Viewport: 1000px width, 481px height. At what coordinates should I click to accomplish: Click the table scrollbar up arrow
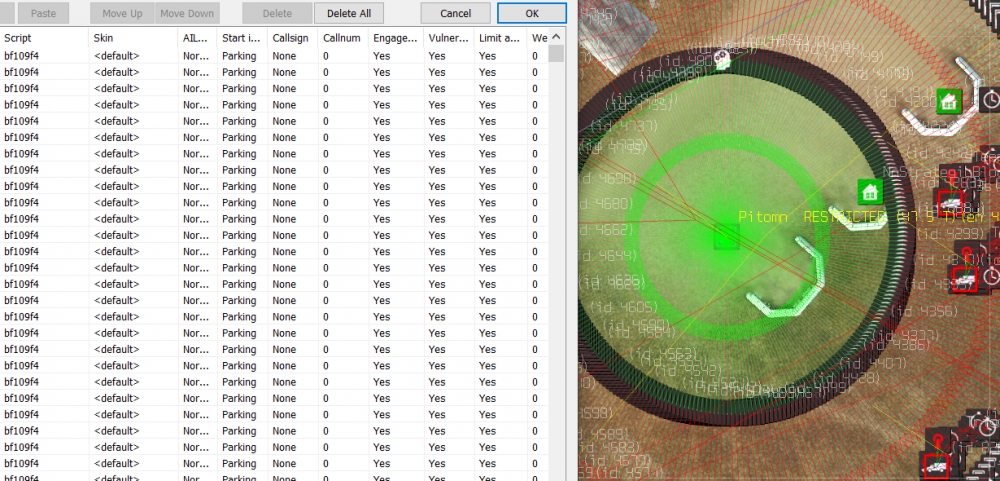point(556,37)
